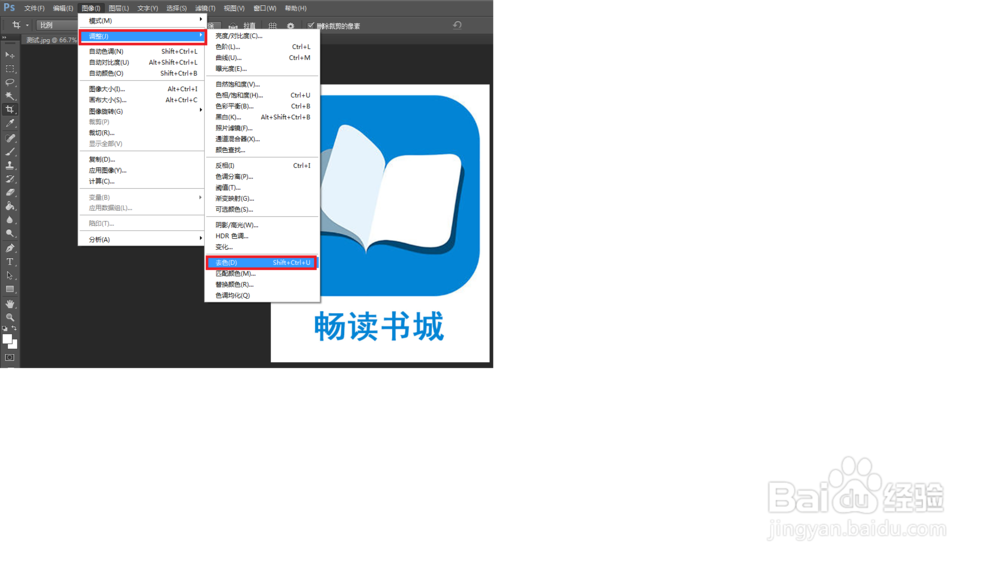Choose 亮度/对比度(C) menu item
The image size is (1000, 563).
261,36
